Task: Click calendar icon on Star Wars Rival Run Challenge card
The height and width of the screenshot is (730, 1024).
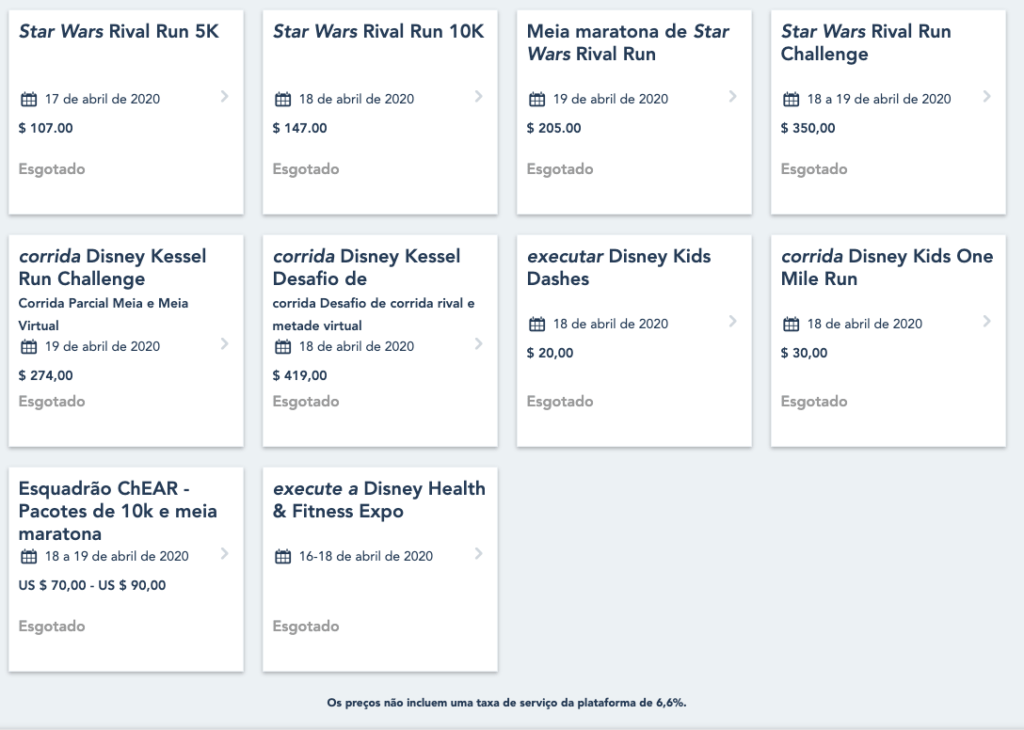Action: (791, 99)
